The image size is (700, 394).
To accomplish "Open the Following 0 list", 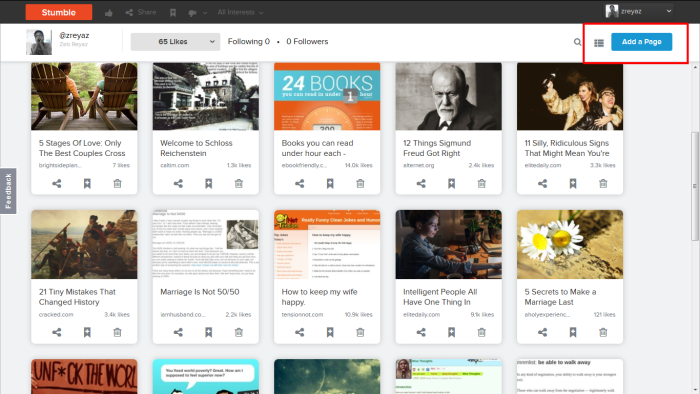I will coord(249,41).
